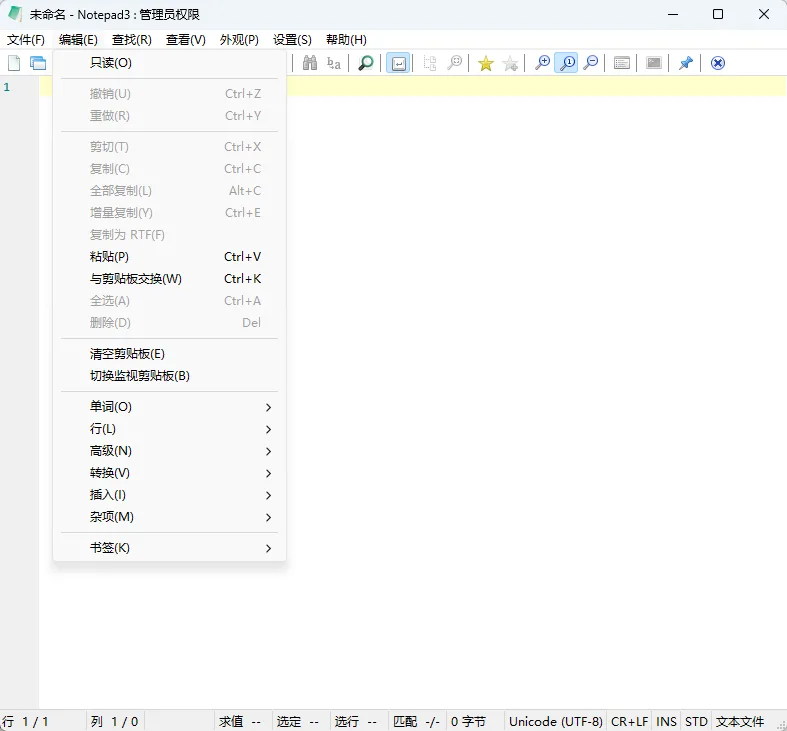Click the blue circled X exit icon
This screenshot has height=731, width=787.
click(718, 63)
